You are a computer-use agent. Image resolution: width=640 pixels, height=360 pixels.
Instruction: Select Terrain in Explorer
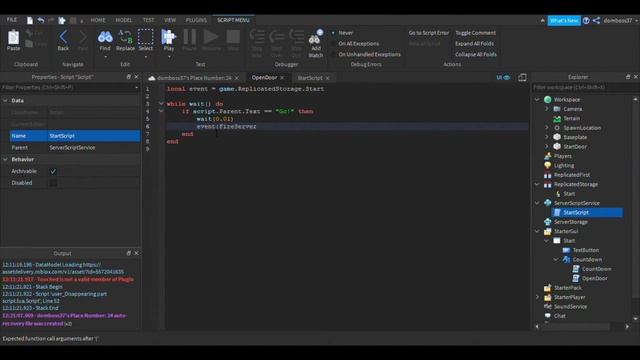pos(571,118)
